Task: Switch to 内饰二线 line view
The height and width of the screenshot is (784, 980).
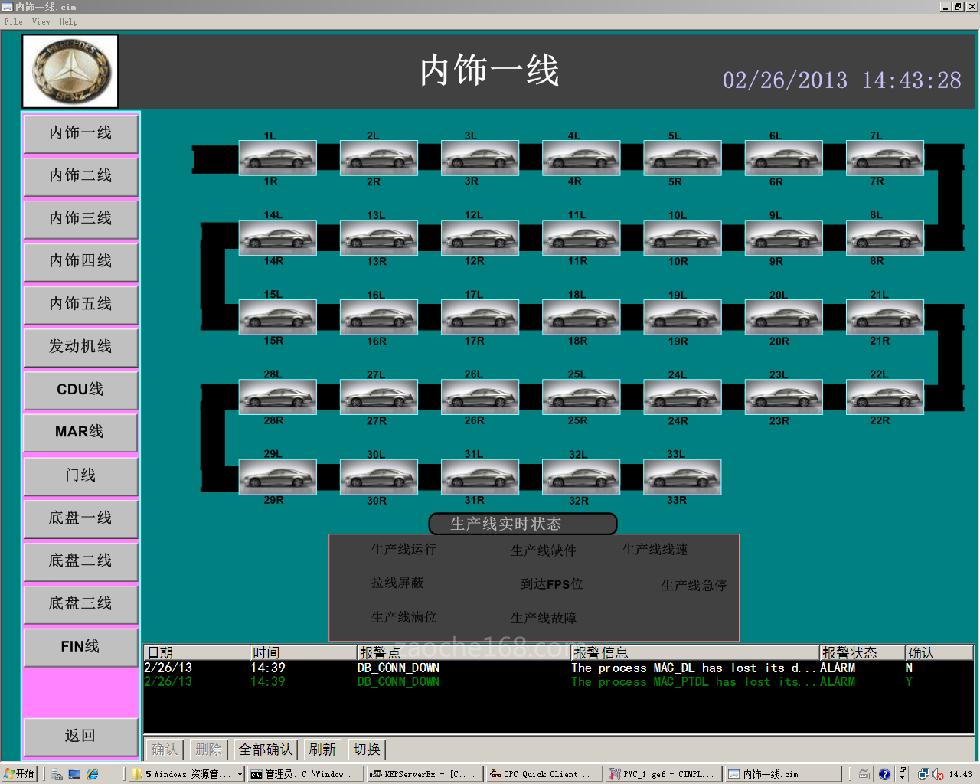Action: click(x=80, y=175)
